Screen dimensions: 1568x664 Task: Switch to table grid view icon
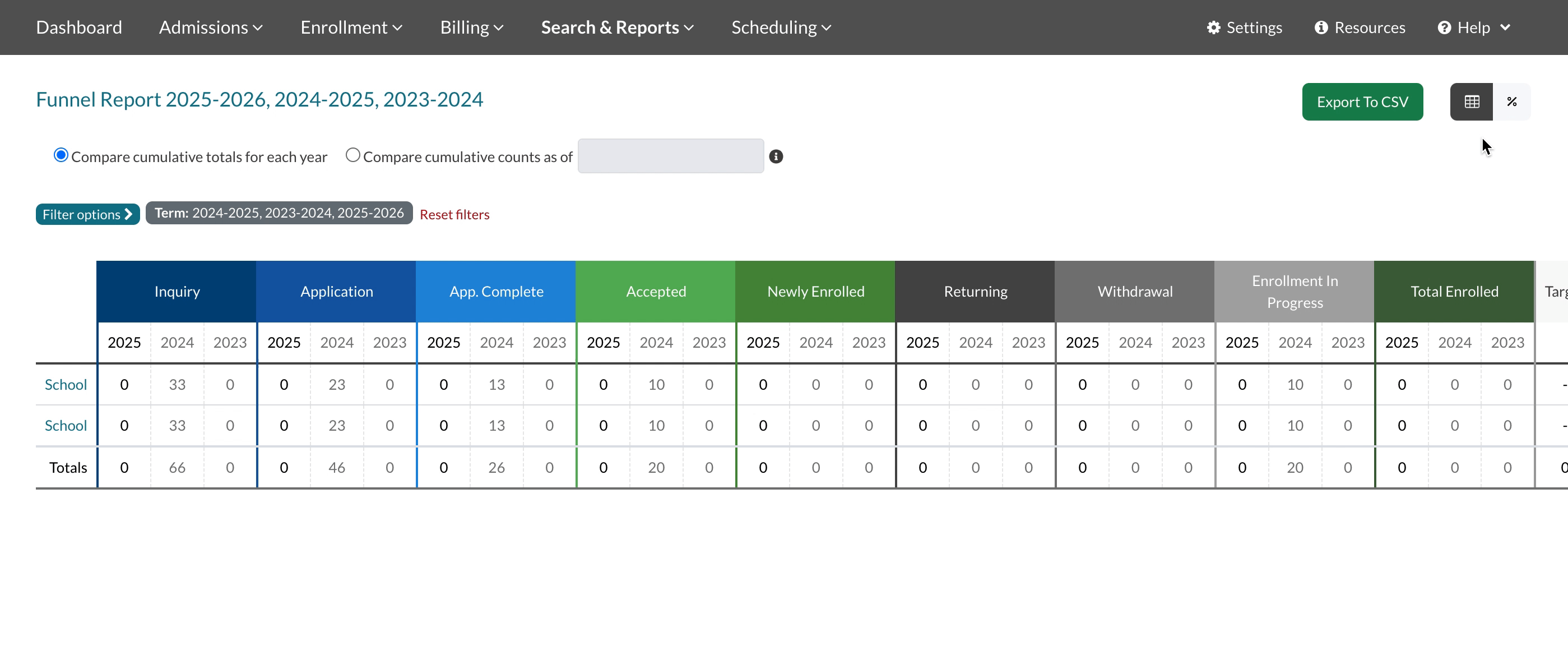tap(1471, 102)
